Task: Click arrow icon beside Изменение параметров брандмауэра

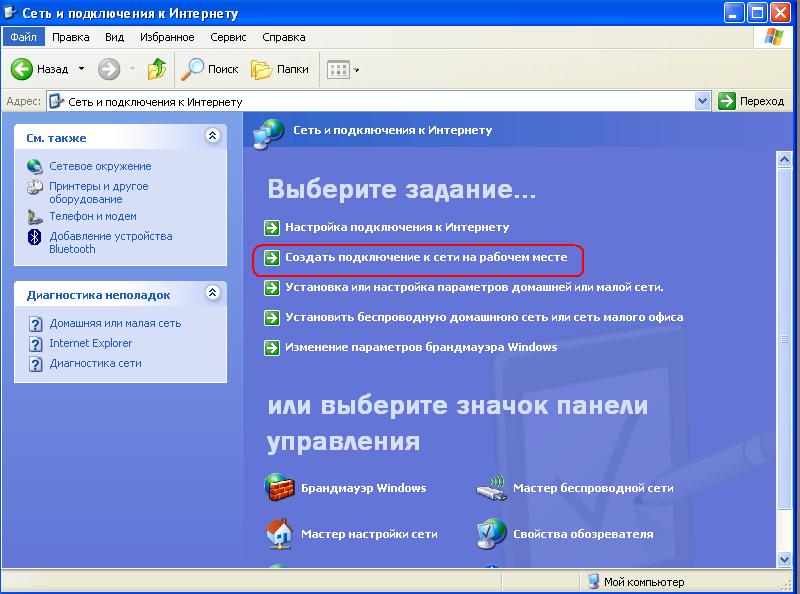Action: (272, 348)
